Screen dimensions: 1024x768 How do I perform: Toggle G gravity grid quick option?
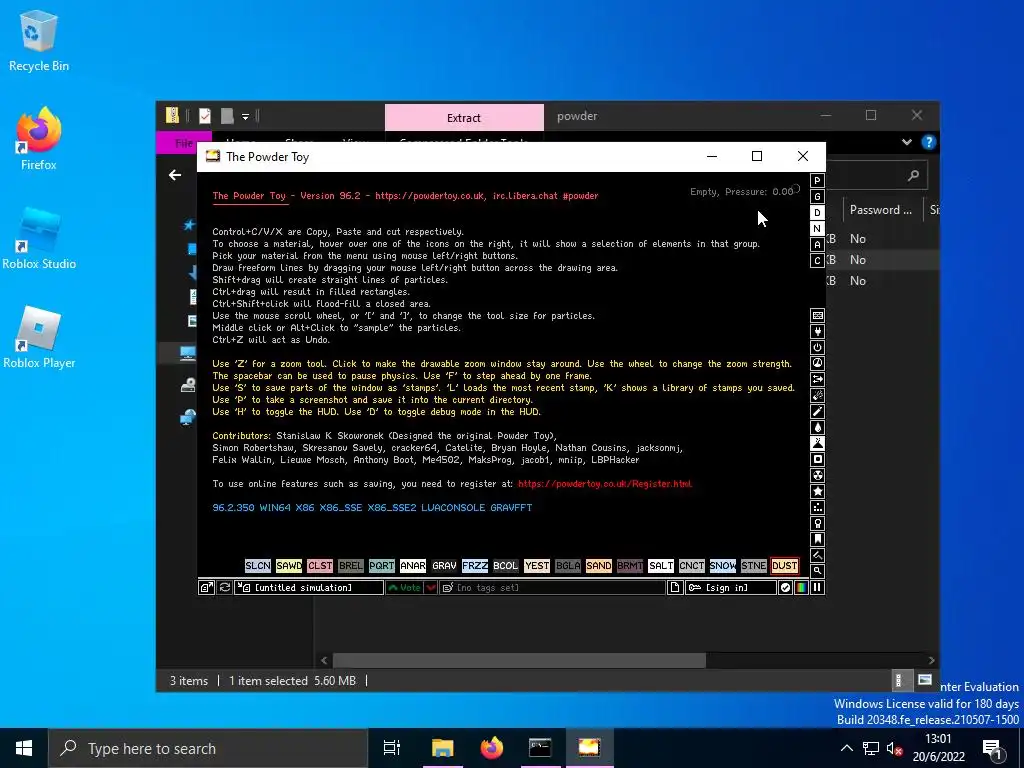tap(817, 197)
